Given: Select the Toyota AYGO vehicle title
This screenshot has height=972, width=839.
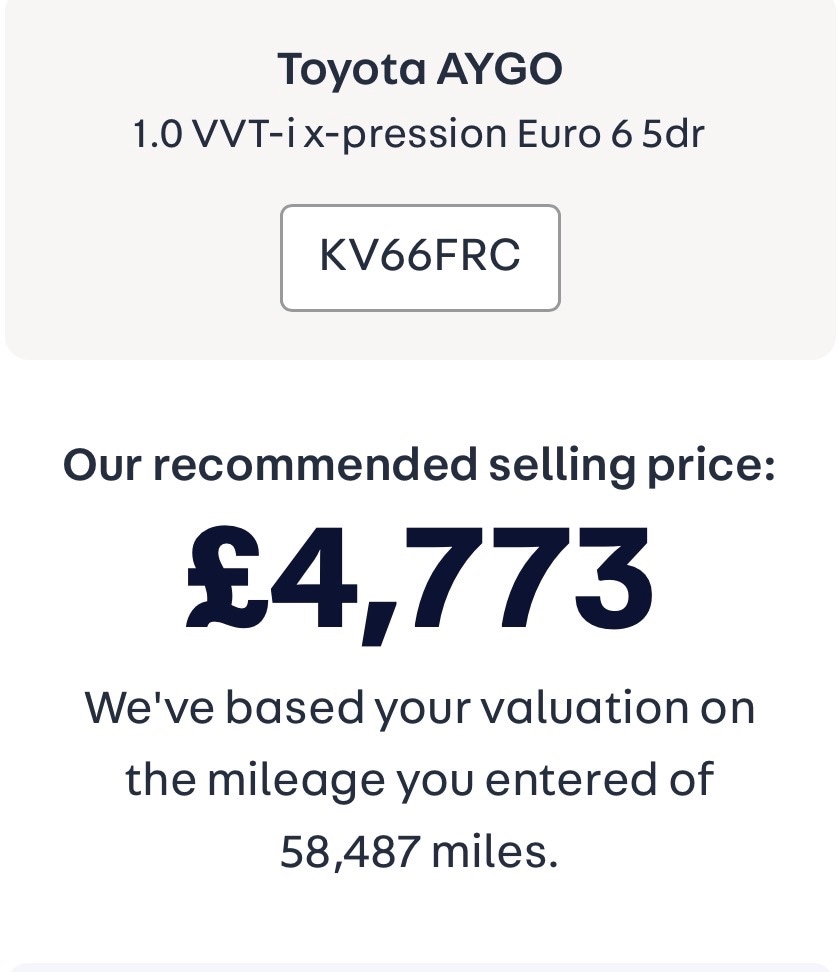Looking at the screenshot, I should pyautogui.click(x=420, y=69).
